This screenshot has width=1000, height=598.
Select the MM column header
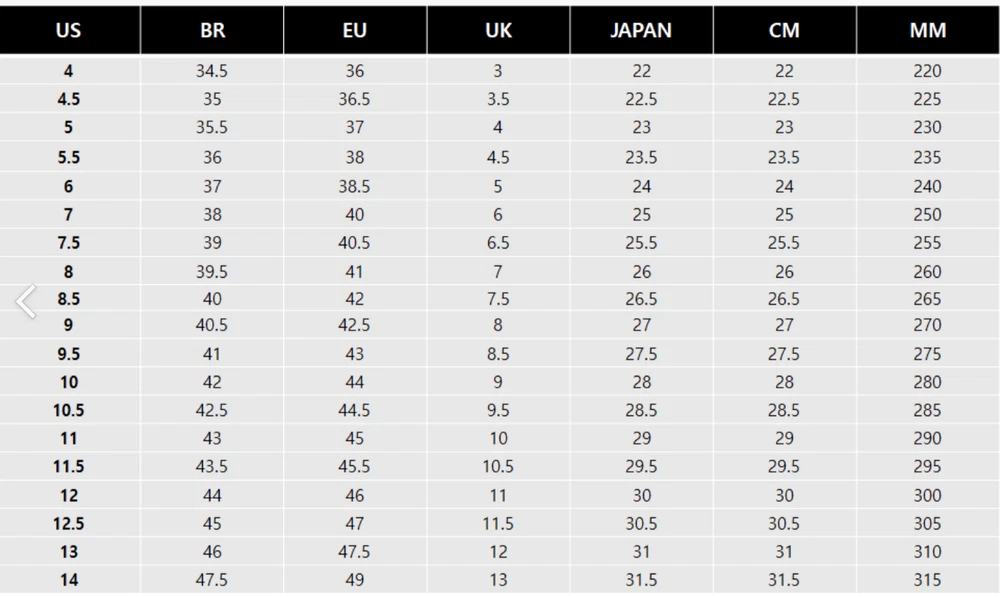tap(928, 30)
